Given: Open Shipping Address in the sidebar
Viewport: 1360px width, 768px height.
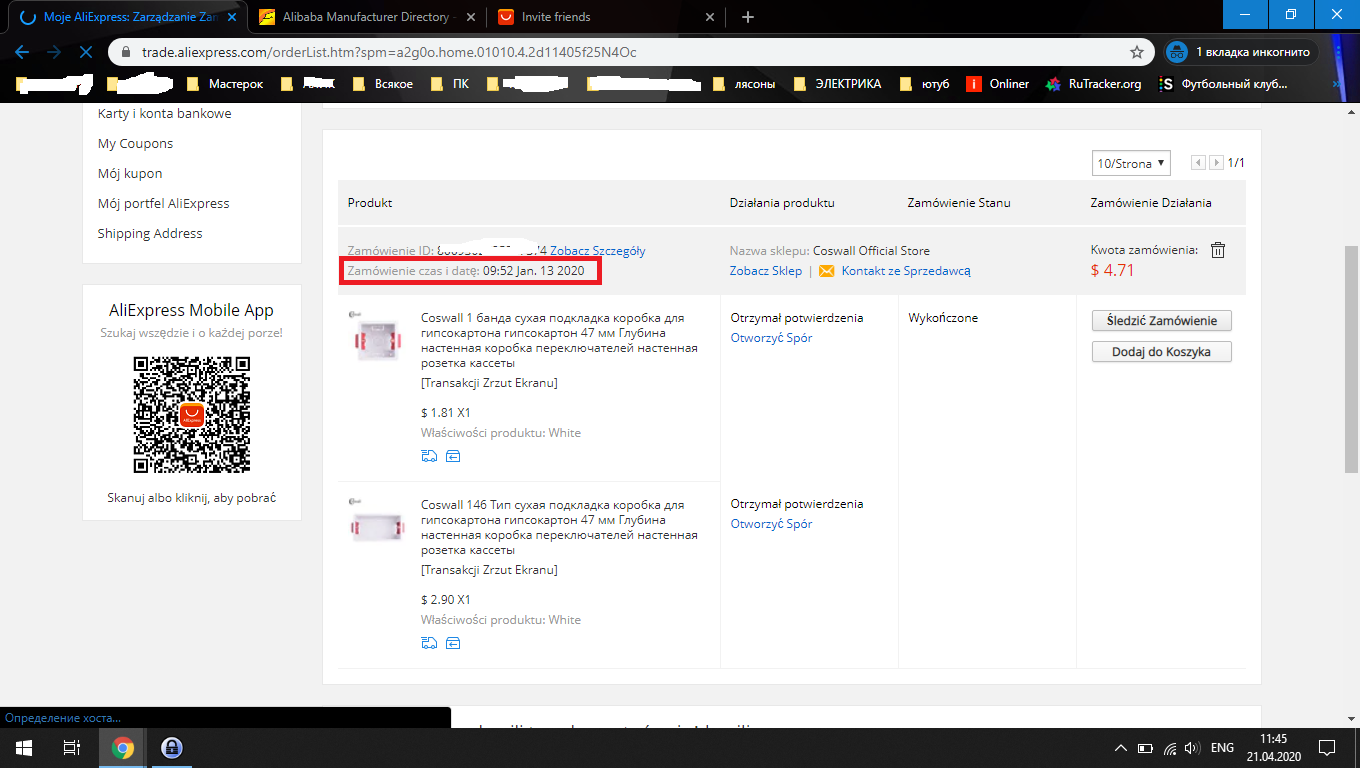Looking at the screenshot, I should [x=150, y=234].
